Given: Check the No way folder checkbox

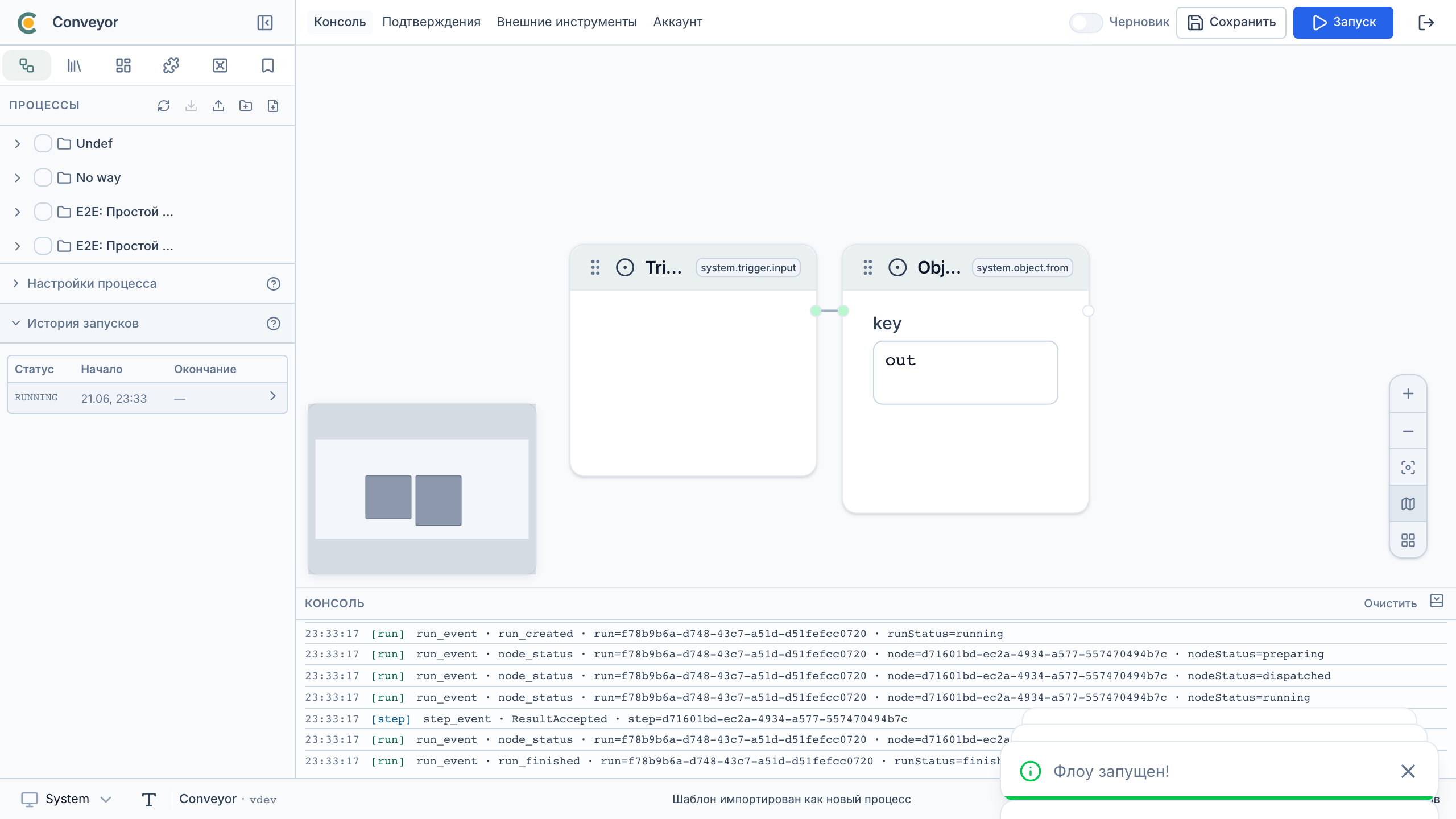Looking at the screenshot, I should point(43,177).
